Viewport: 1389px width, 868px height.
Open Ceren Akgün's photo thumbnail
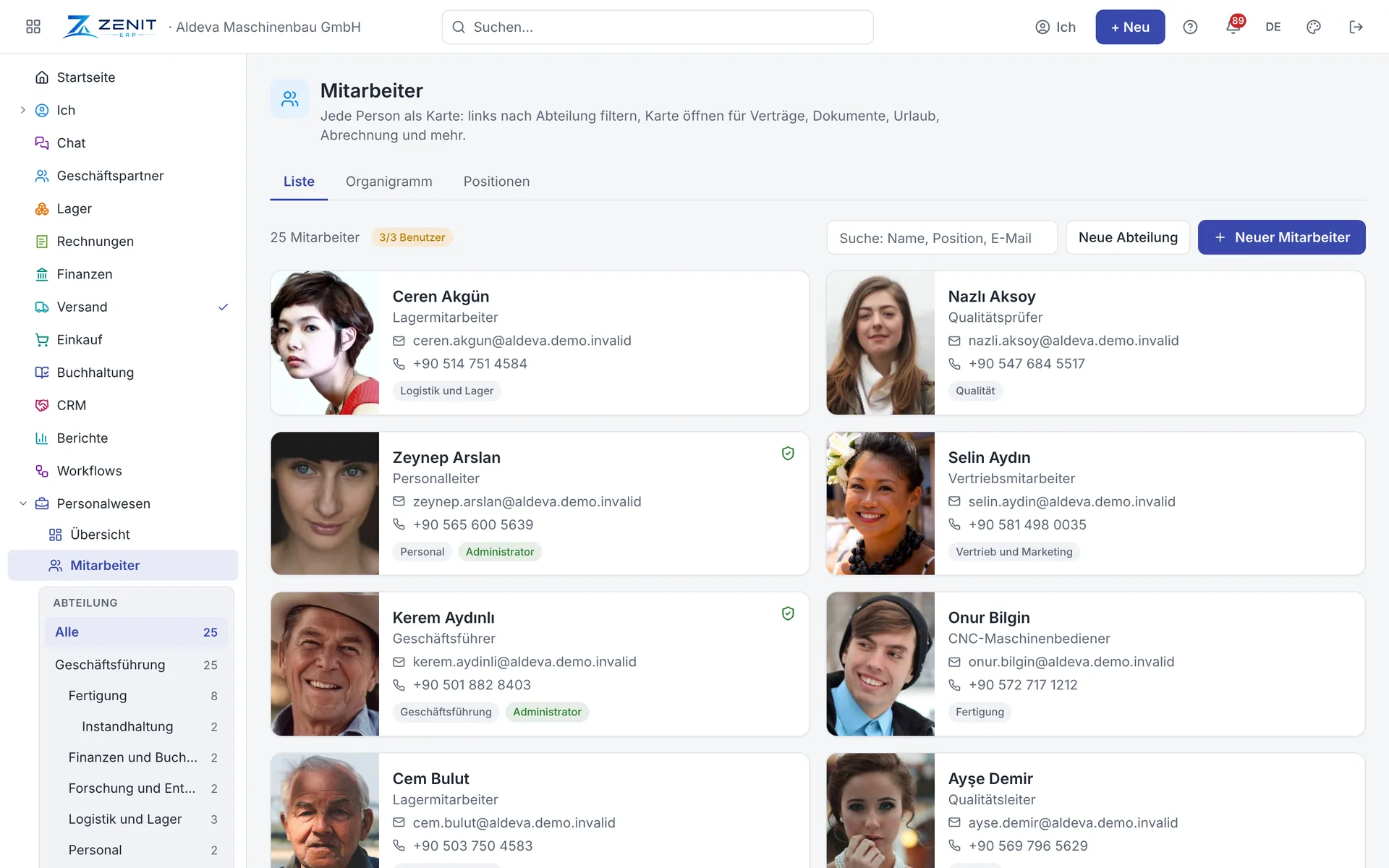click(325, 343)
